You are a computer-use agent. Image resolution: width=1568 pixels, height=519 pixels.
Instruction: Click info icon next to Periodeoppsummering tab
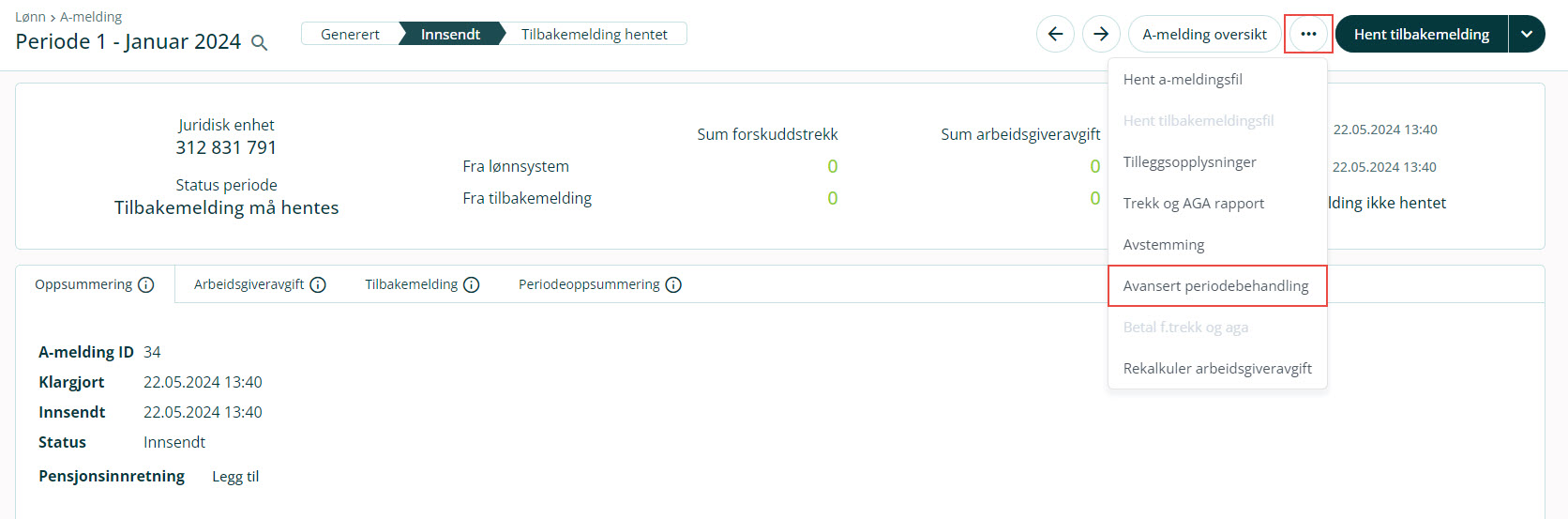(673, 285)
